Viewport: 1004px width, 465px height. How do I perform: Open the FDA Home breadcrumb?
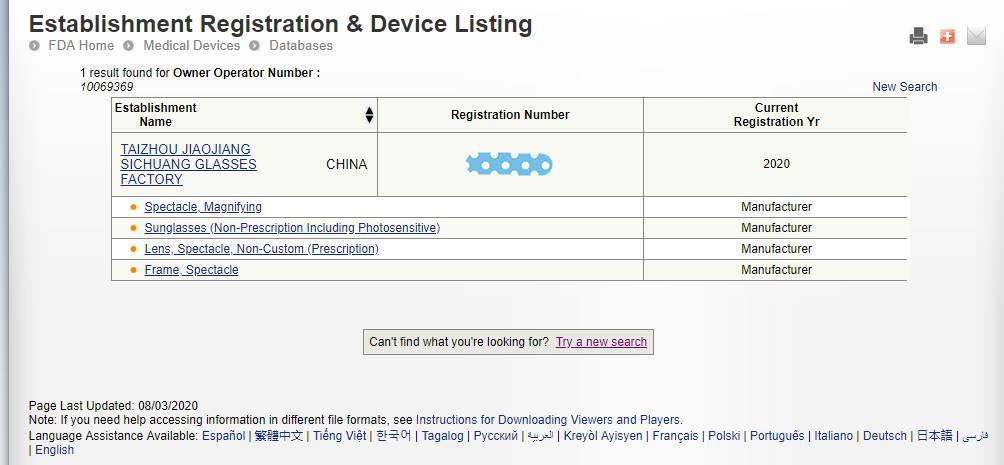tap(81, 46)
